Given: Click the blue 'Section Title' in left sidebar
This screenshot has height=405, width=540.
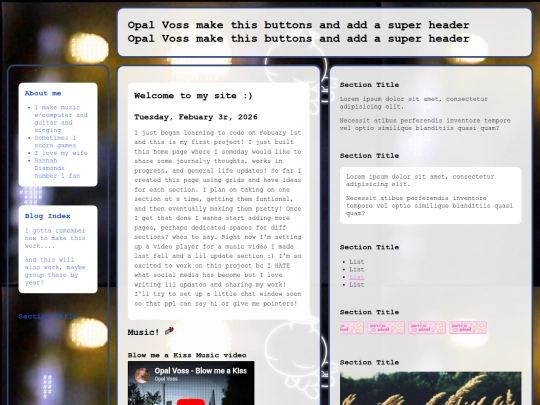Looking at the screenshot, I should tap(48, 316).
